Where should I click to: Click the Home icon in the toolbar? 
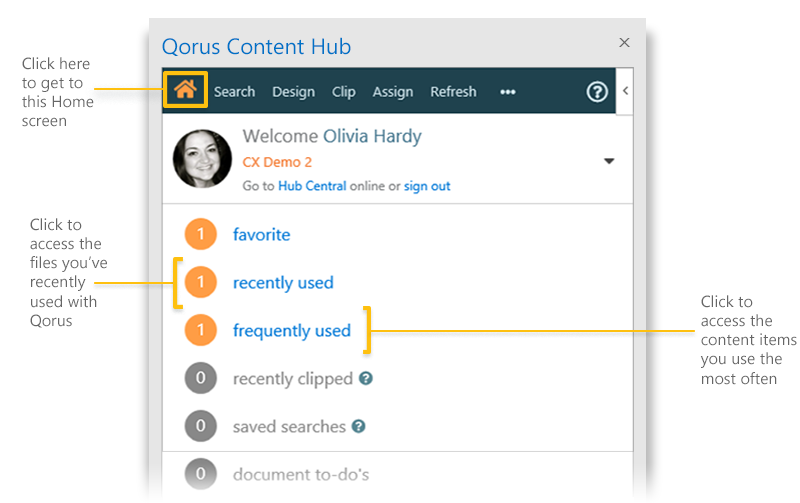click(x=185, y=90)
